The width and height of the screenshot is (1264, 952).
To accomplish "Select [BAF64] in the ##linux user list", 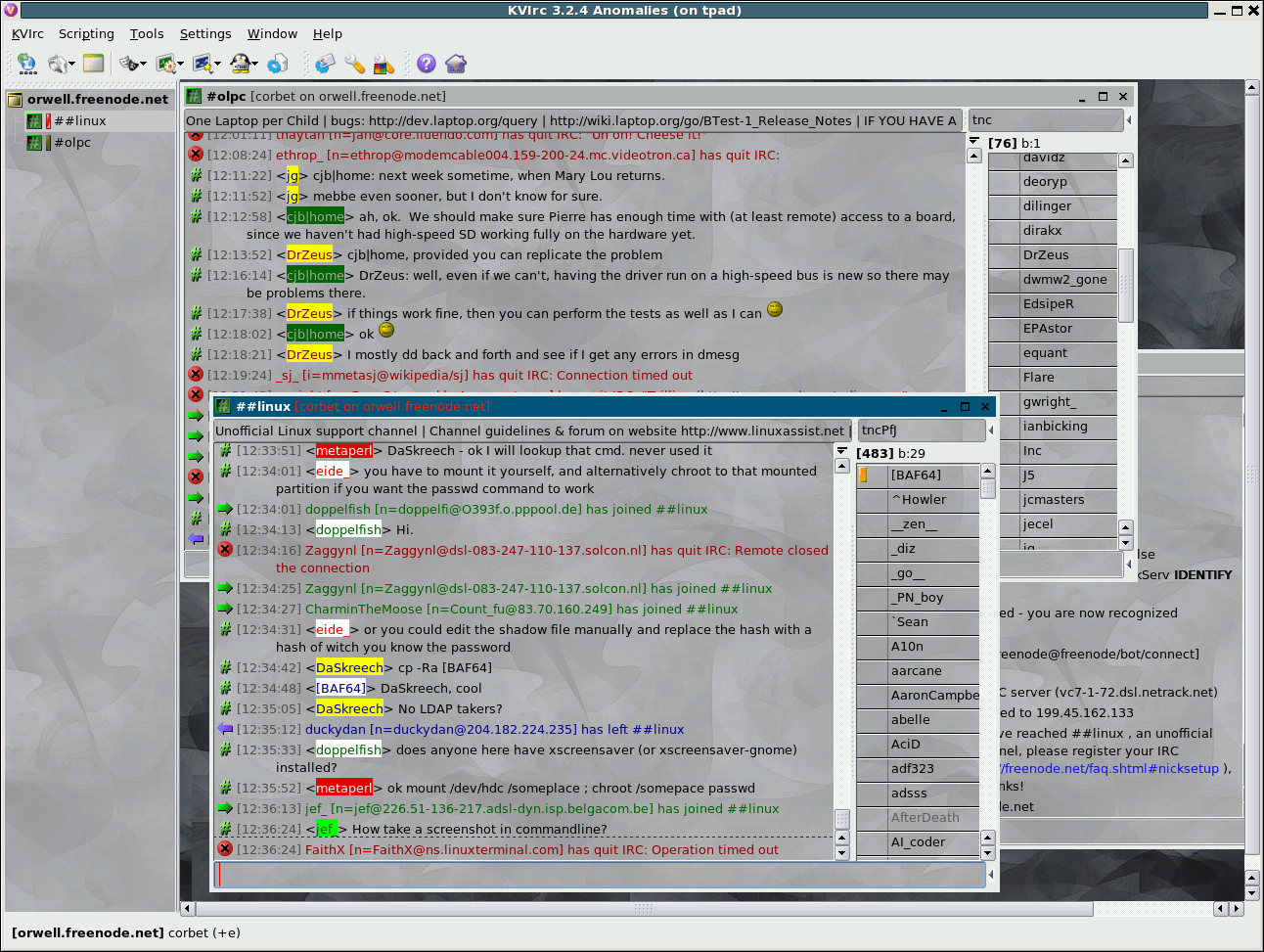I will (x=918, y=476).
